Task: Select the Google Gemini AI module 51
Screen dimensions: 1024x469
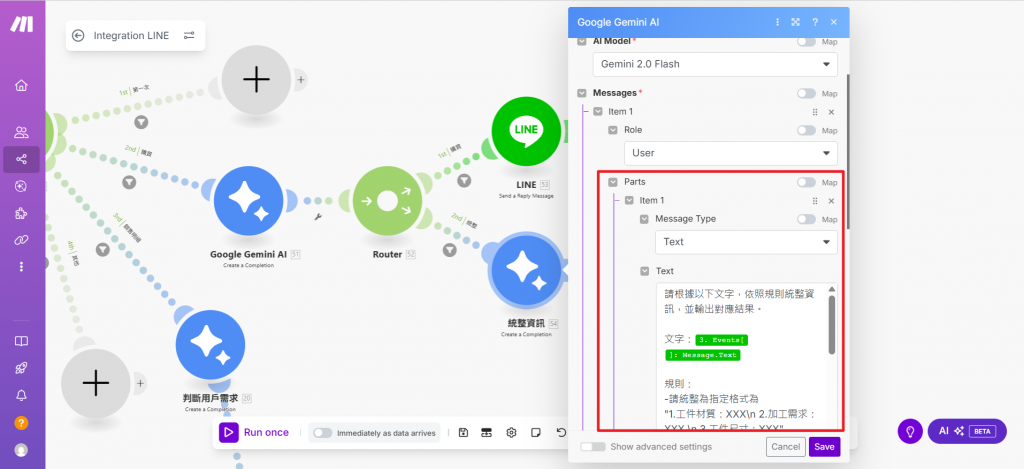Action: (x=249, y=201)
